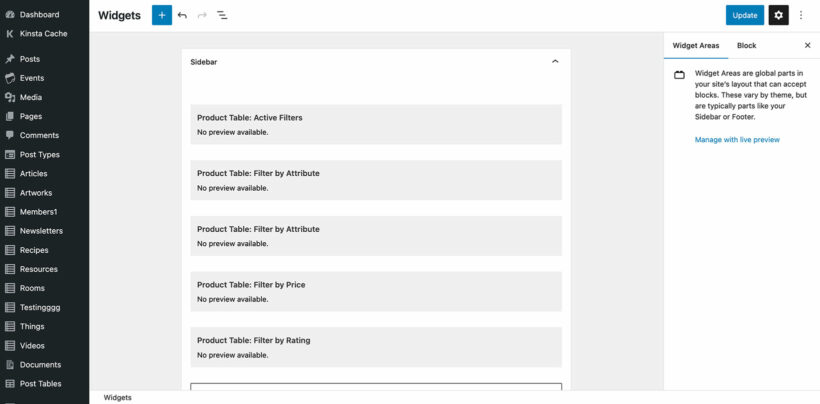This screenshot has height=404, width=820.
Task: Add a block with the plus button
Action: click(x=162, y=15)
